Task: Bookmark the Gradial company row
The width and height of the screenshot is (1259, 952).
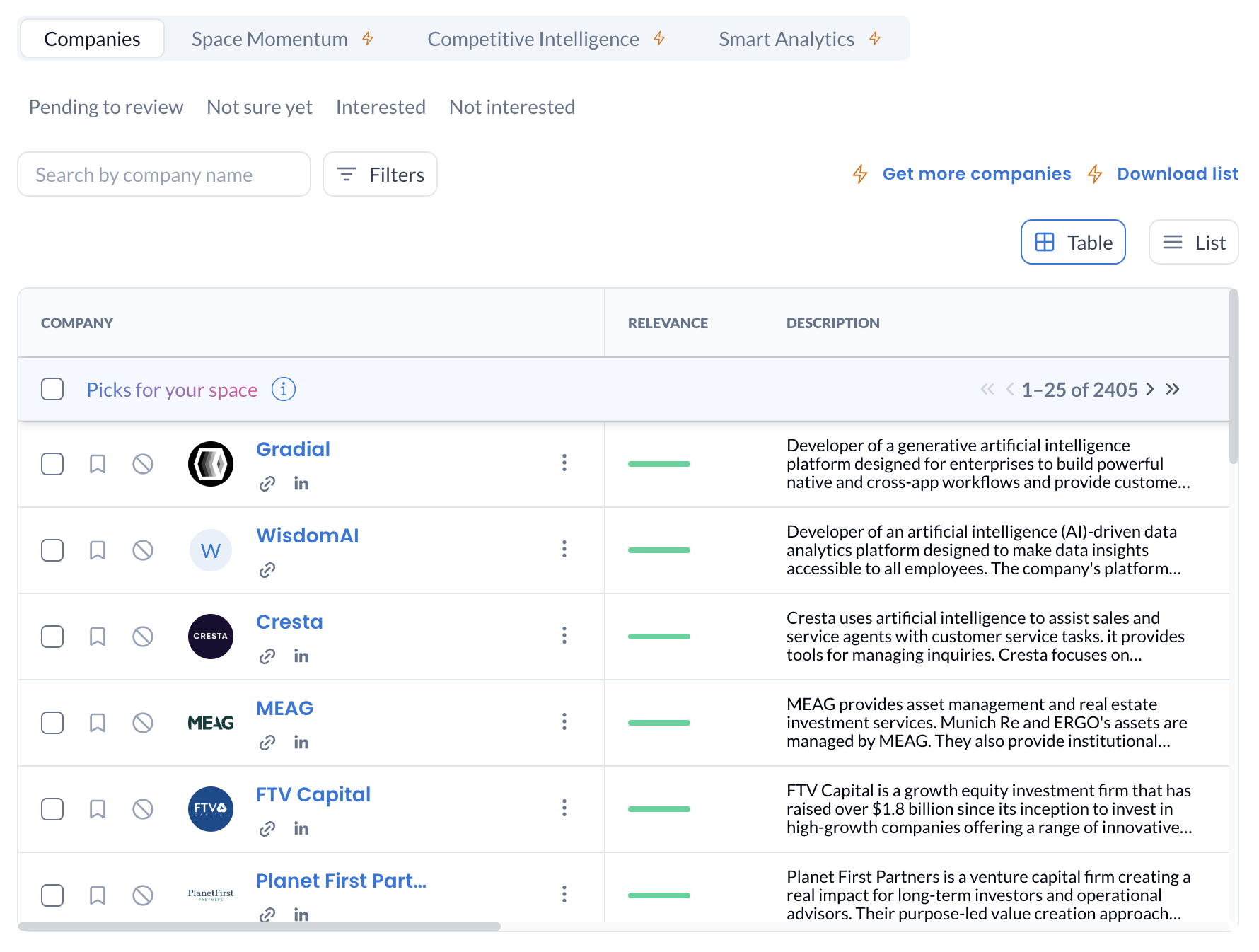Action: click(x=98, y=464)
